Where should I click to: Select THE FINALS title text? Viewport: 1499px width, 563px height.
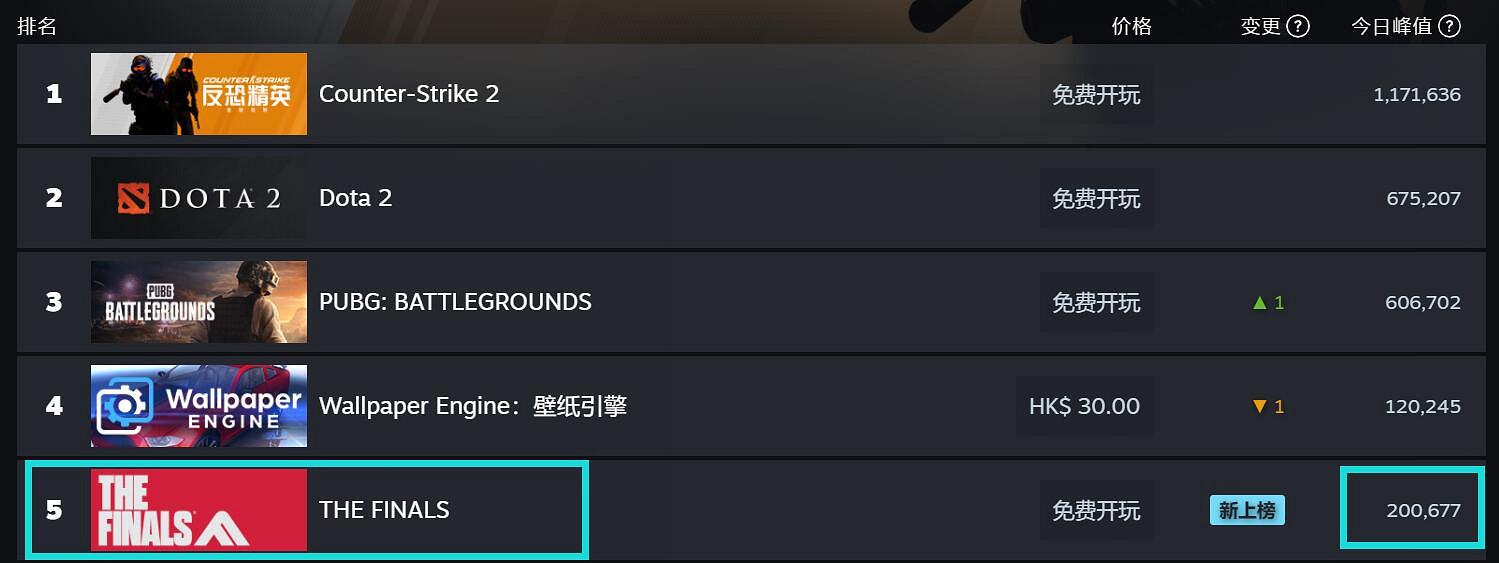tap(384, 510)
